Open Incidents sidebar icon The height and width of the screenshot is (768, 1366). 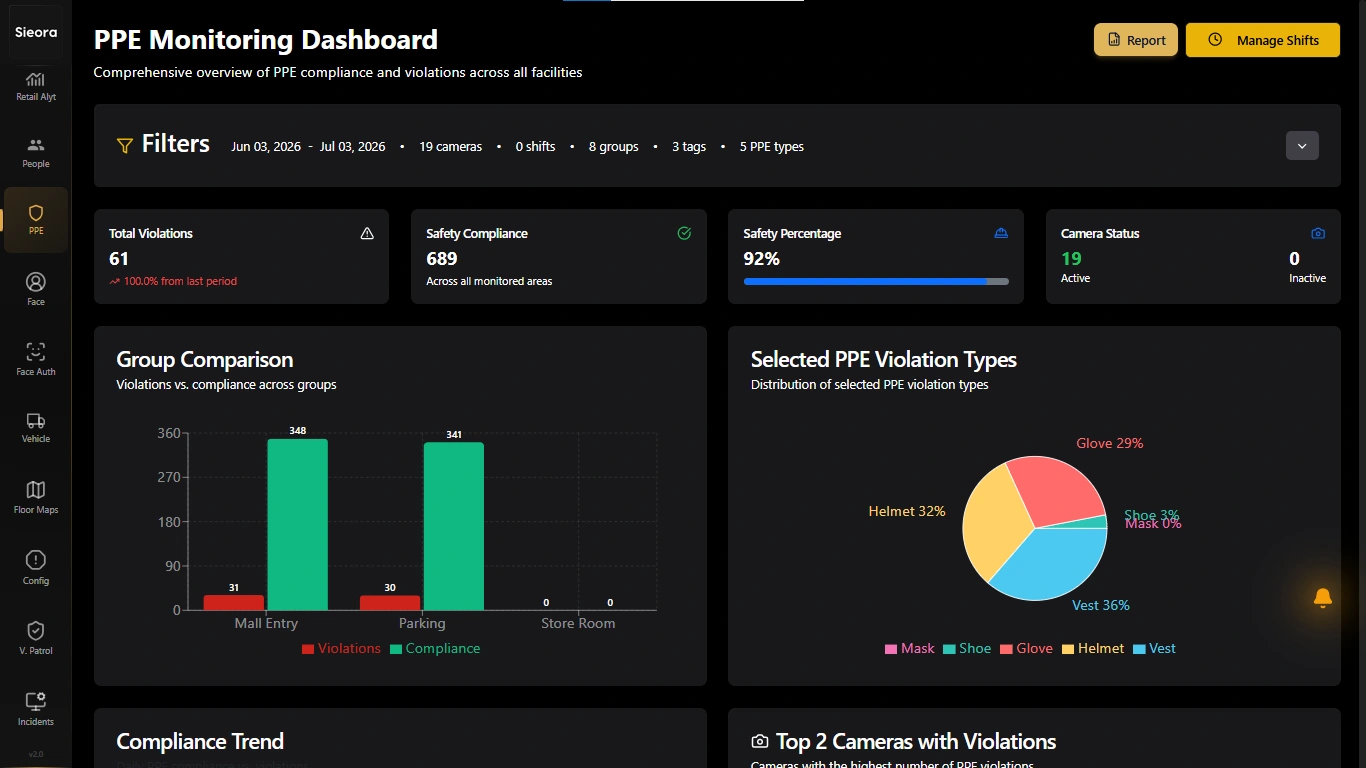click(x=36, y=708)
